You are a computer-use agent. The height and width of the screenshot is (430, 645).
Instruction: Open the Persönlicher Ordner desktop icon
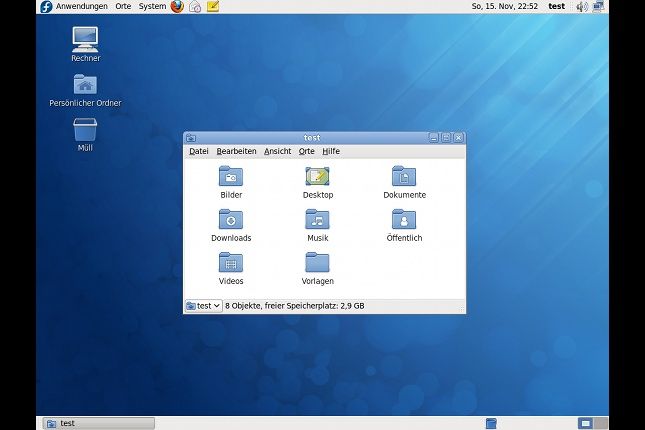tap(85, 85)
